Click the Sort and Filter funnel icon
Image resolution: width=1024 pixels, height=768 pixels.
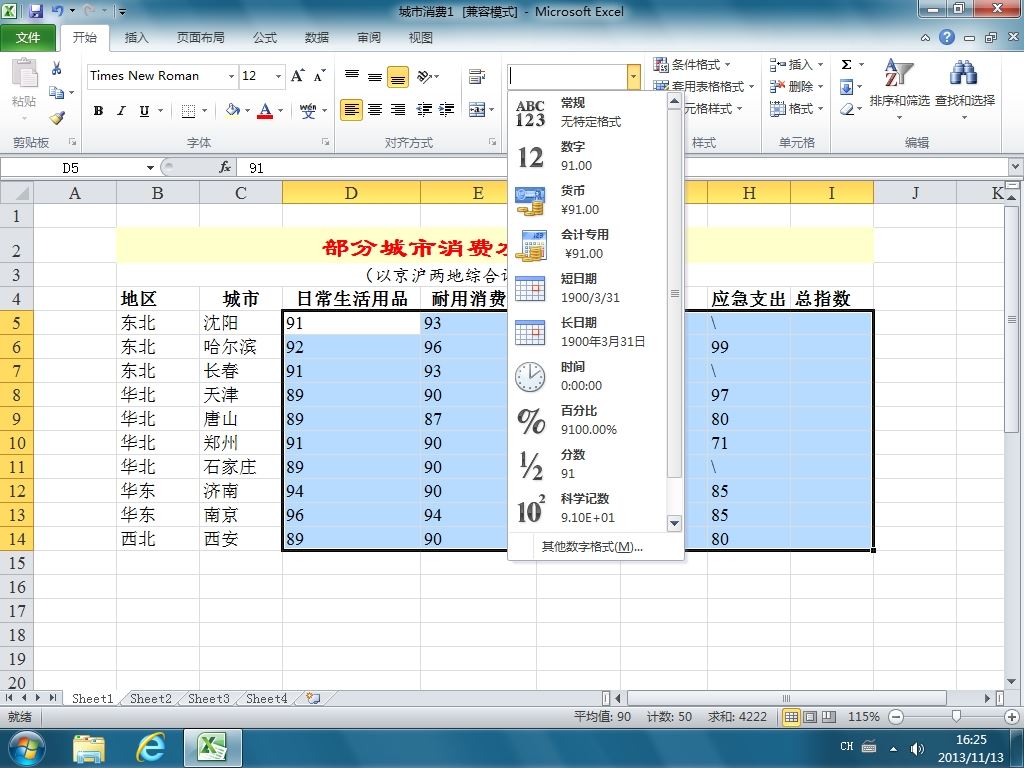(x=899, y=72)
